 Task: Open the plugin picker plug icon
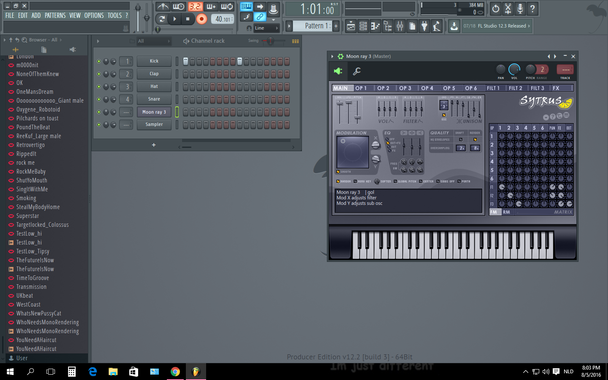[x=424, y=26]
